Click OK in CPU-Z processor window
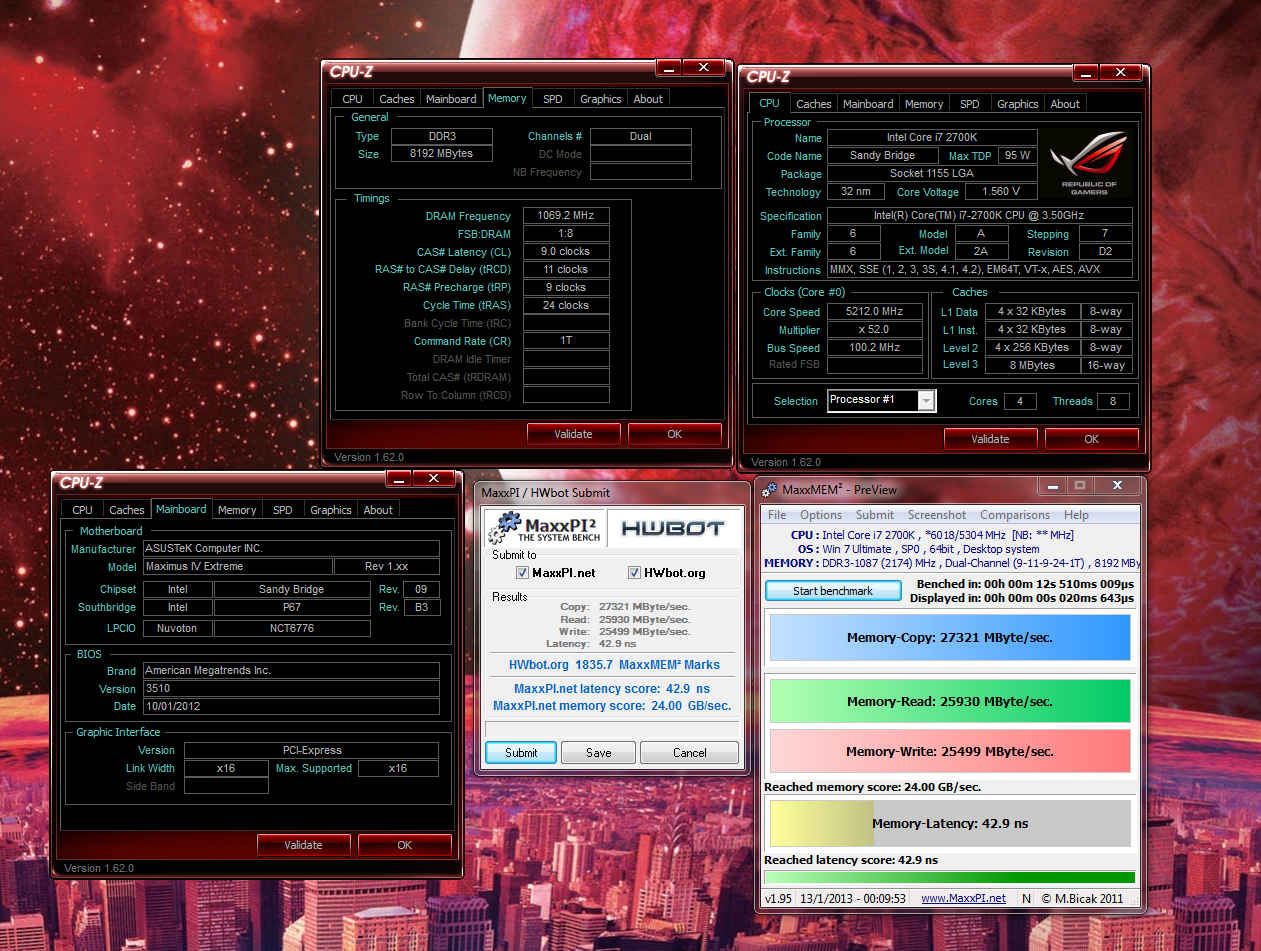Viewport: 1261px width, 951px height. click(x=1092, y=439)
